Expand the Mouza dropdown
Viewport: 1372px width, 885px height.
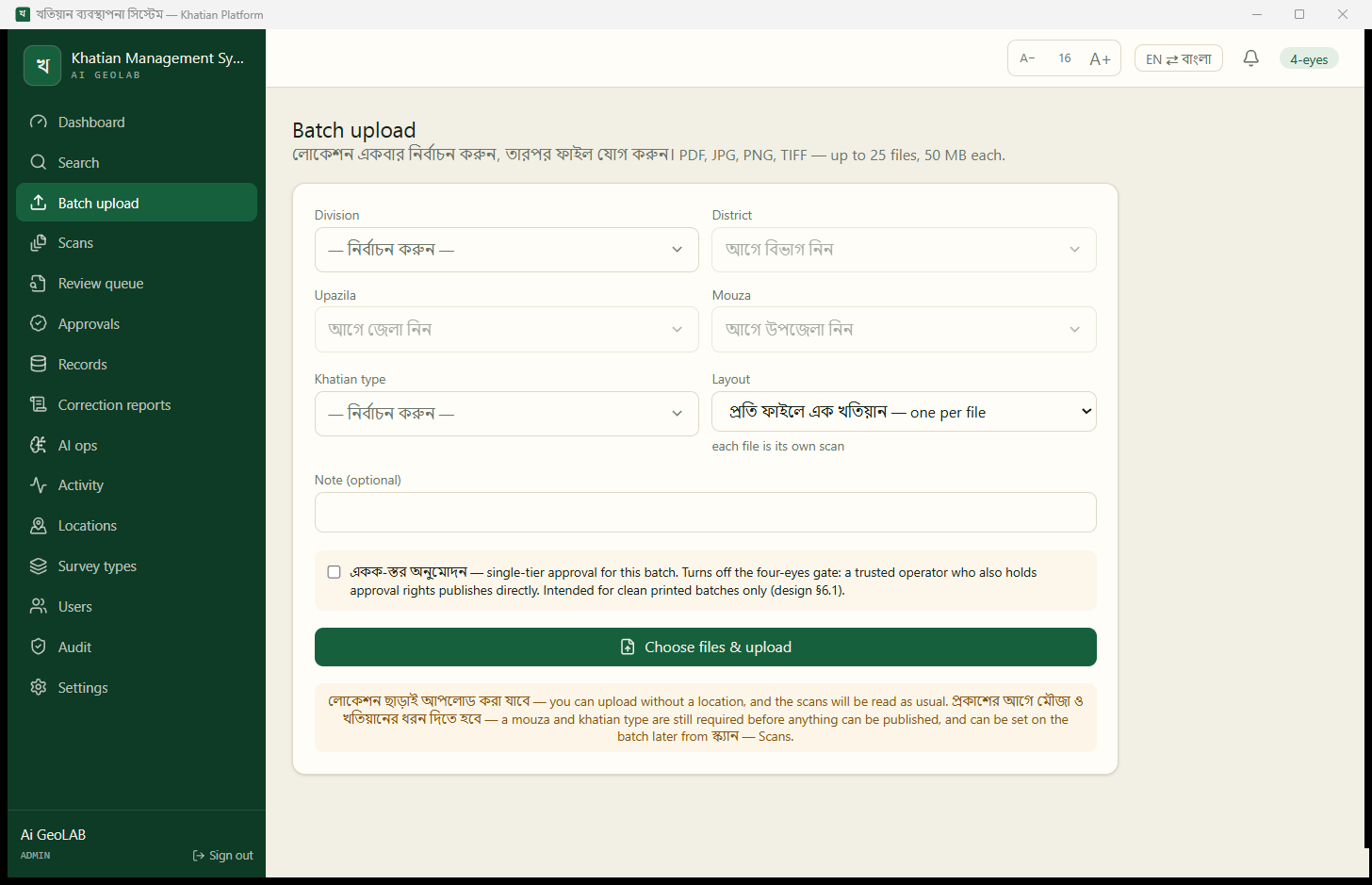(x=905, y=329)
